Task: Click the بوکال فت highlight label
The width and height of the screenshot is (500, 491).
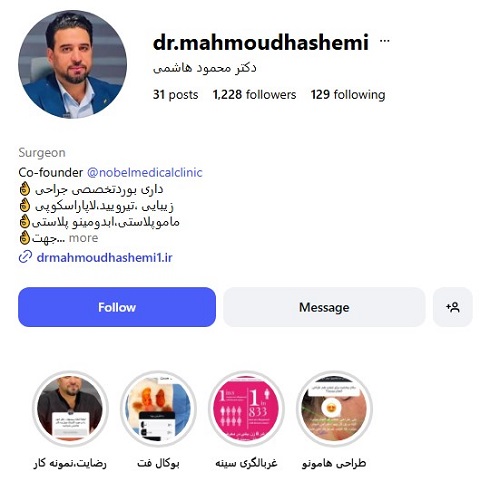Action: point(158,463)
